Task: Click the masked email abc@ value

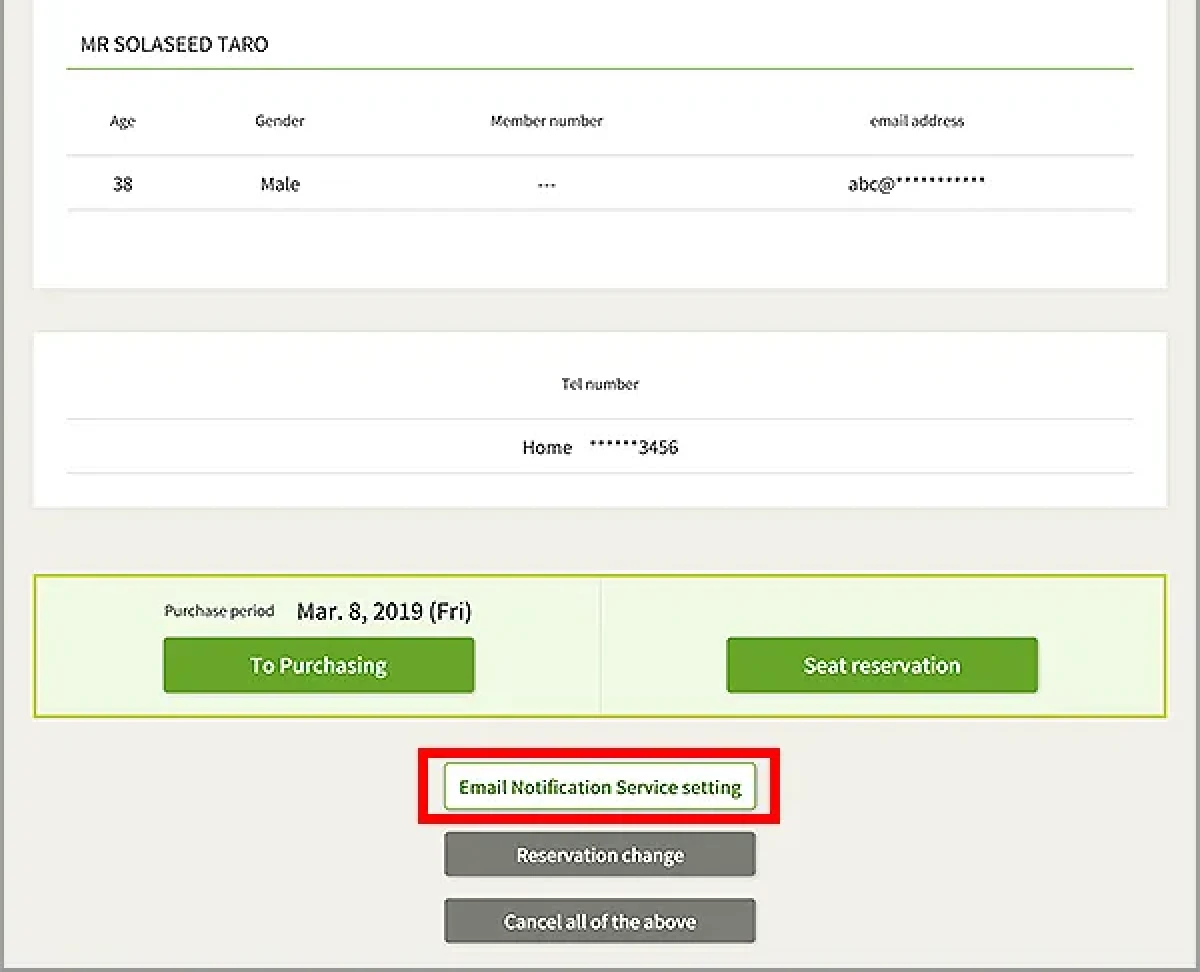Action: [916, 184]
